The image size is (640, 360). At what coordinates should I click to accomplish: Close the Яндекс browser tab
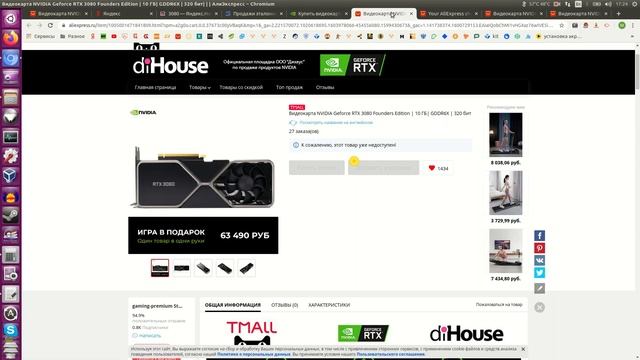(x=151, y=13)
